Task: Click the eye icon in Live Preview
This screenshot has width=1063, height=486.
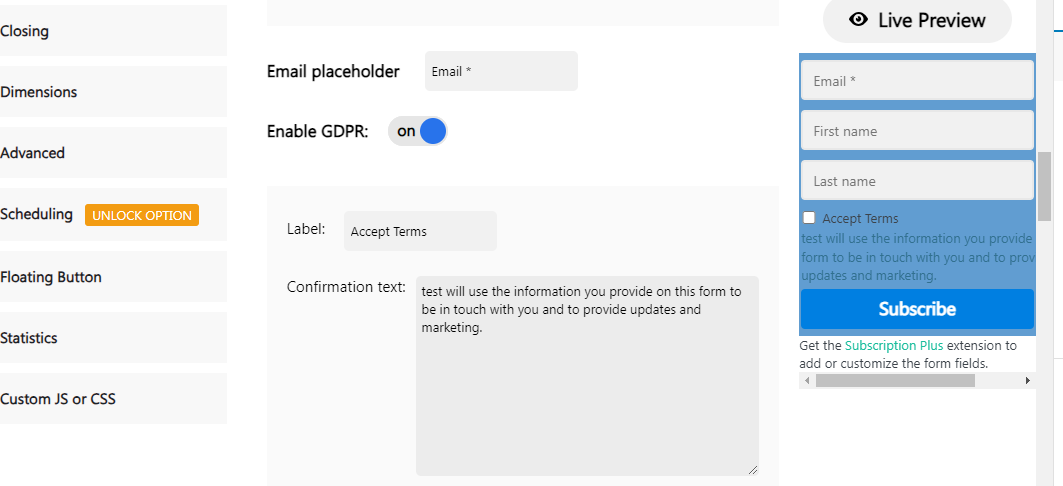Action: click(x=858, y=20)
